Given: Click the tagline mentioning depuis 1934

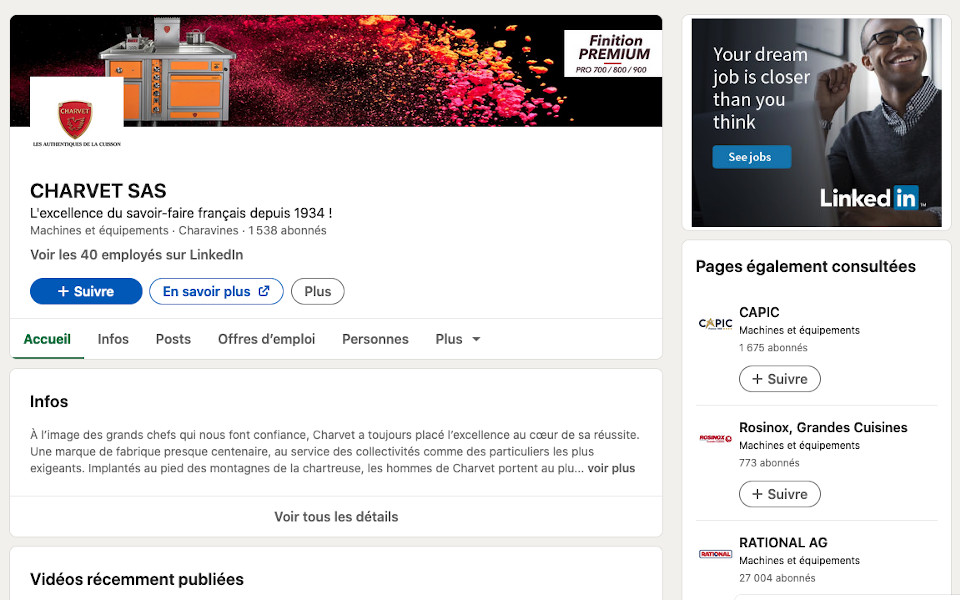Looking at the screenshot, I should [181, 213].
